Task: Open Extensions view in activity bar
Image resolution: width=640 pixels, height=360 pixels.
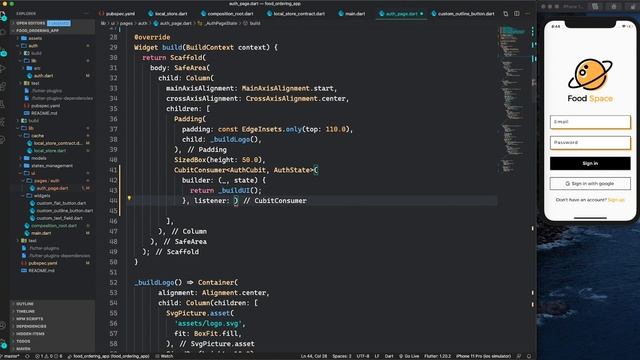Action: [x=3, y=87]
